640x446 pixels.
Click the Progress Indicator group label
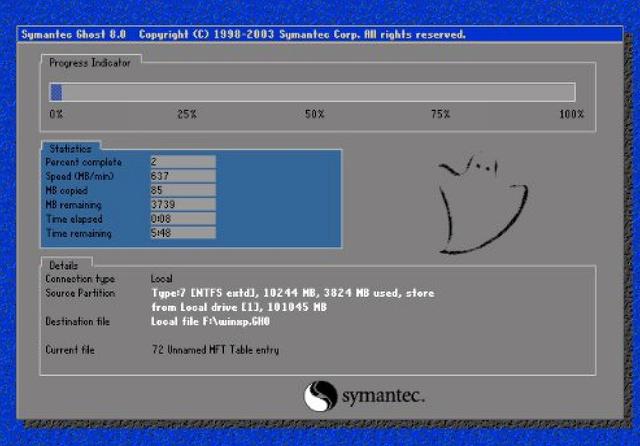pyautogui.click(x=90, y=62)
